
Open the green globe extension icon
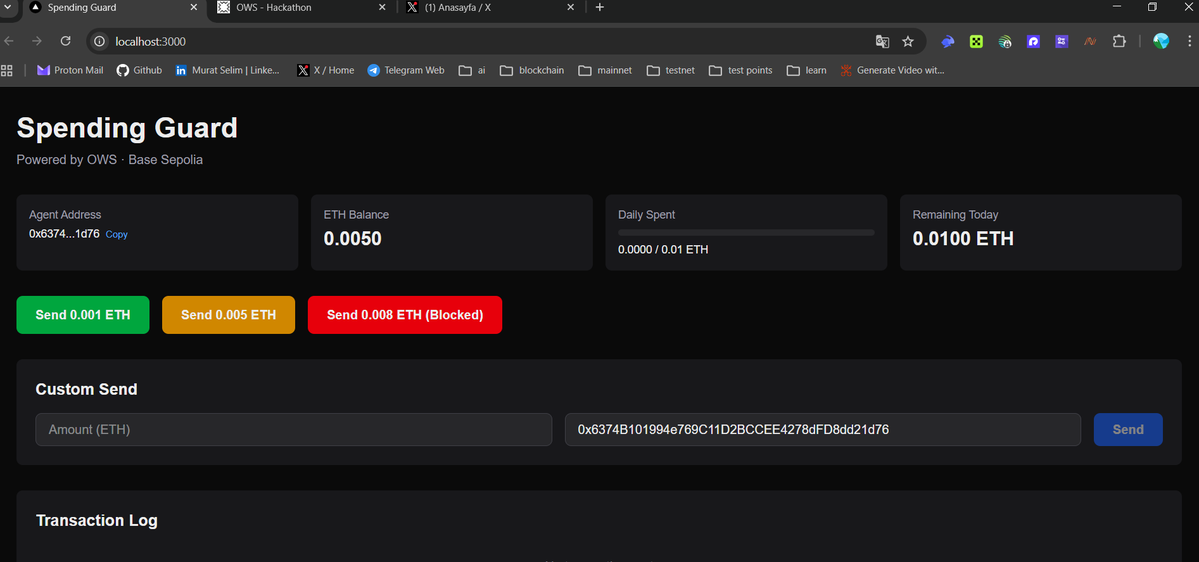pyautogui.click(x=1005, y=41)
